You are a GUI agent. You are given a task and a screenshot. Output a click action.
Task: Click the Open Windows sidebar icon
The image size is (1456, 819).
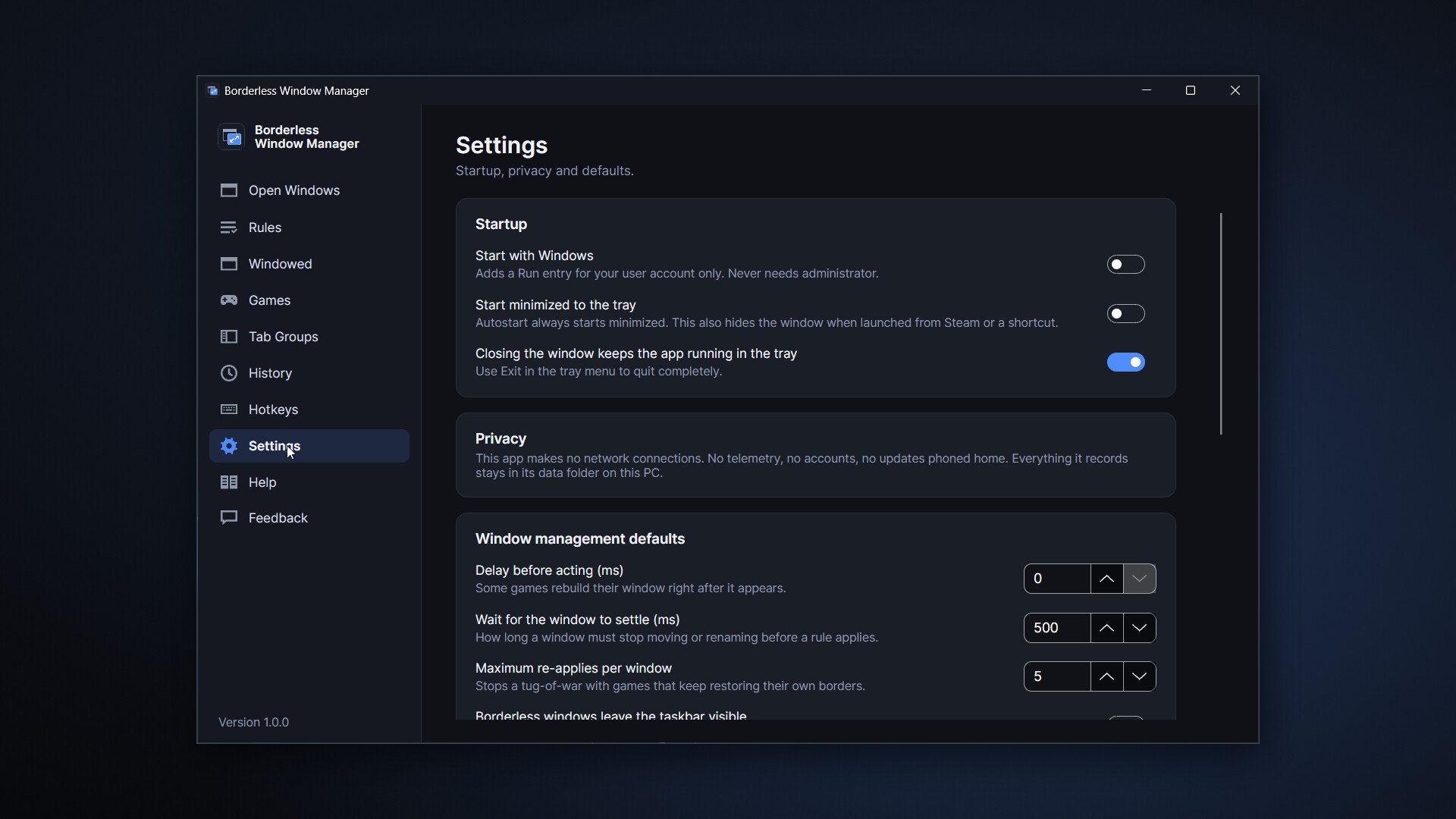[229, 190]
